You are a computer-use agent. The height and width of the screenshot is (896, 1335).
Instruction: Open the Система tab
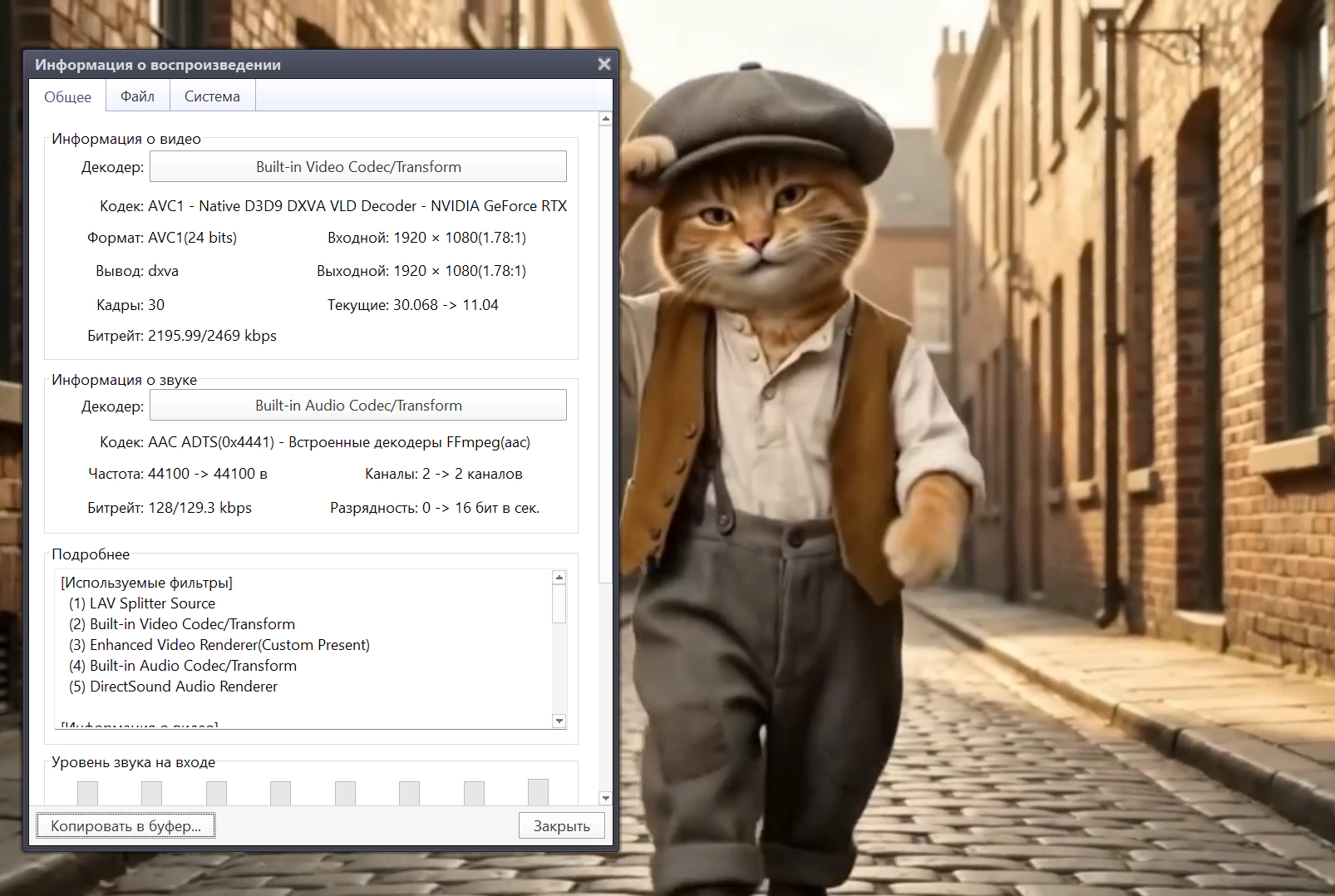click(x=212, y=96)
